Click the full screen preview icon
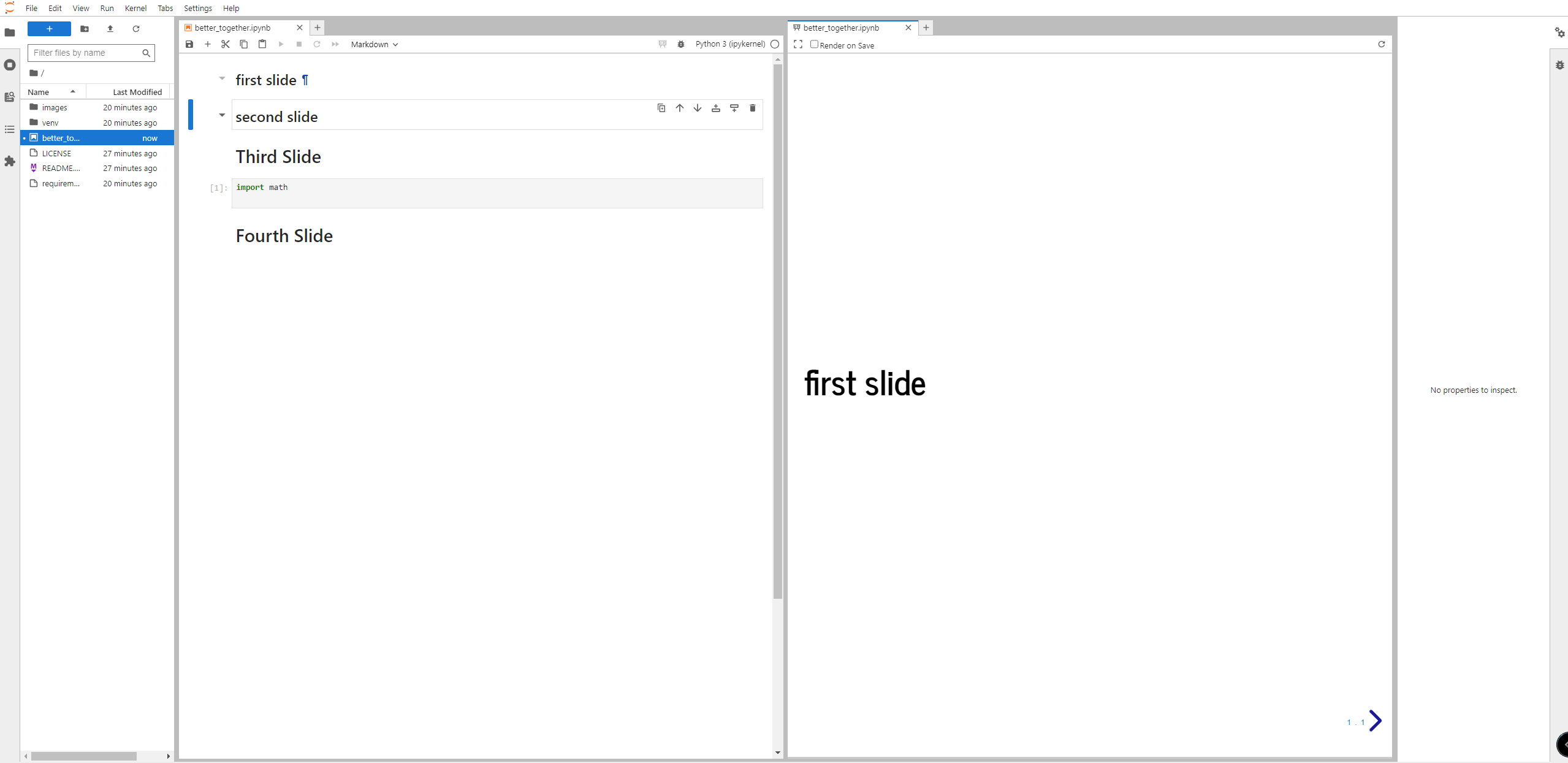 pos(799,44)
